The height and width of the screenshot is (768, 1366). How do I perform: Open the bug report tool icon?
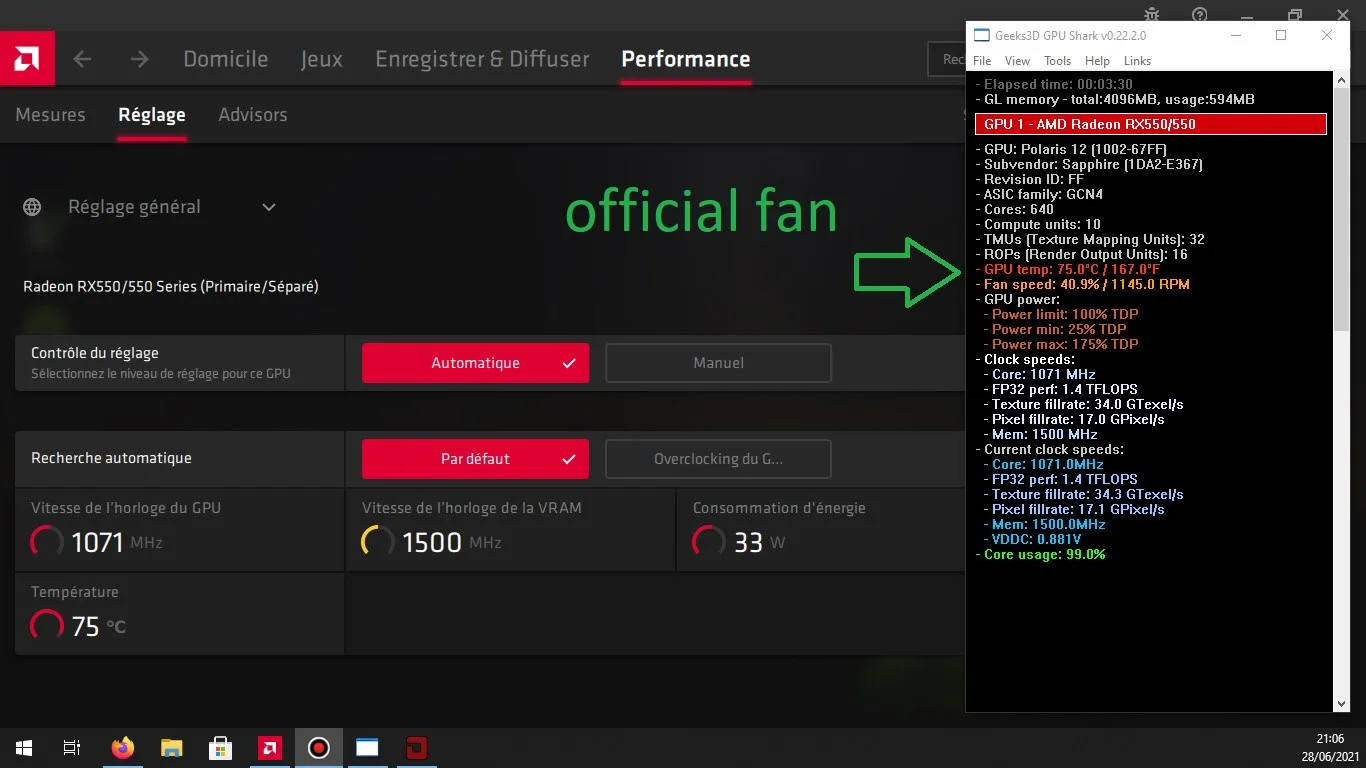(1152, 15)
